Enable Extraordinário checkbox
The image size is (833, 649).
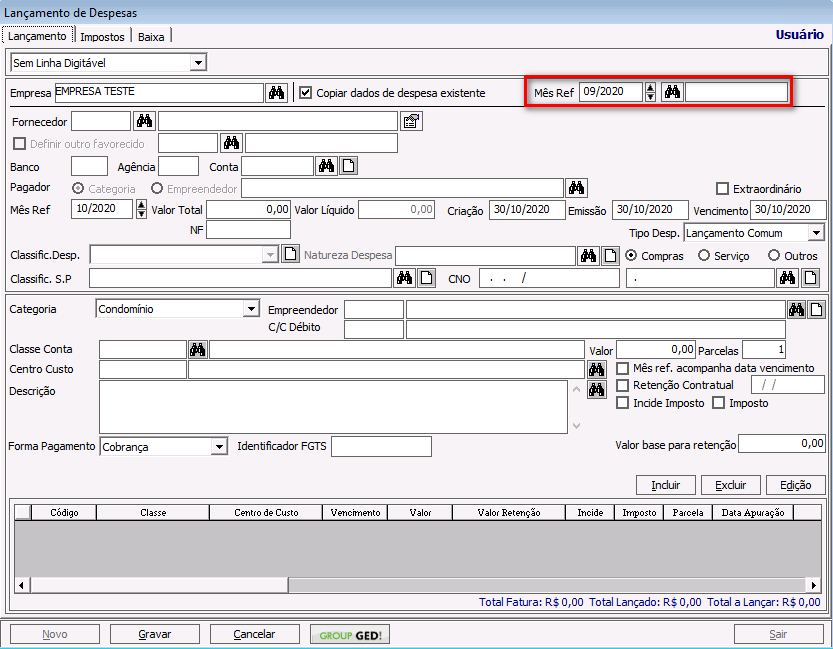[722, 189]
